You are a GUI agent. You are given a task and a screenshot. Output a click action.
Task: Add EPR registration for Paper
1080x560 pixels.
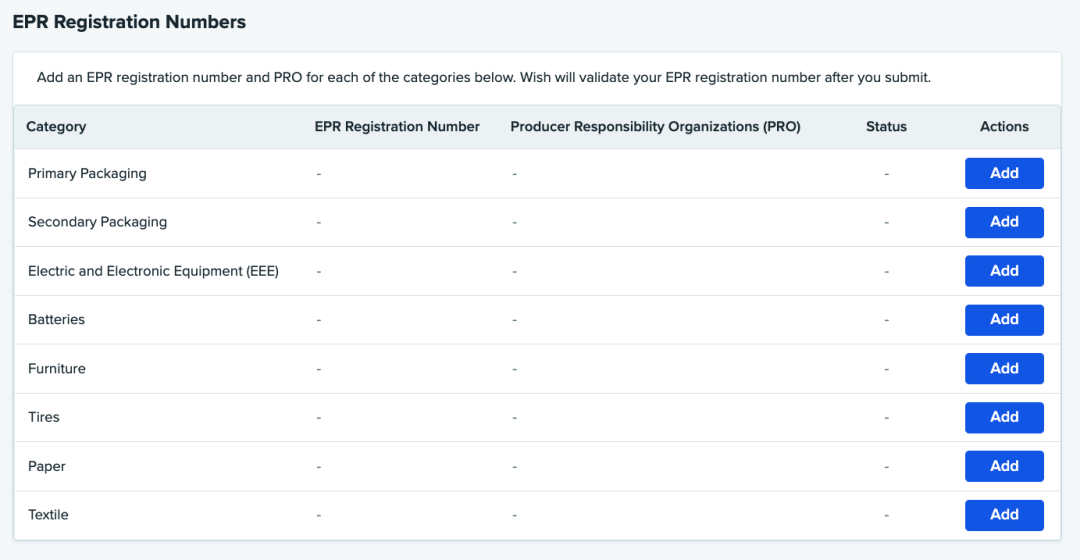[1004, 466]
